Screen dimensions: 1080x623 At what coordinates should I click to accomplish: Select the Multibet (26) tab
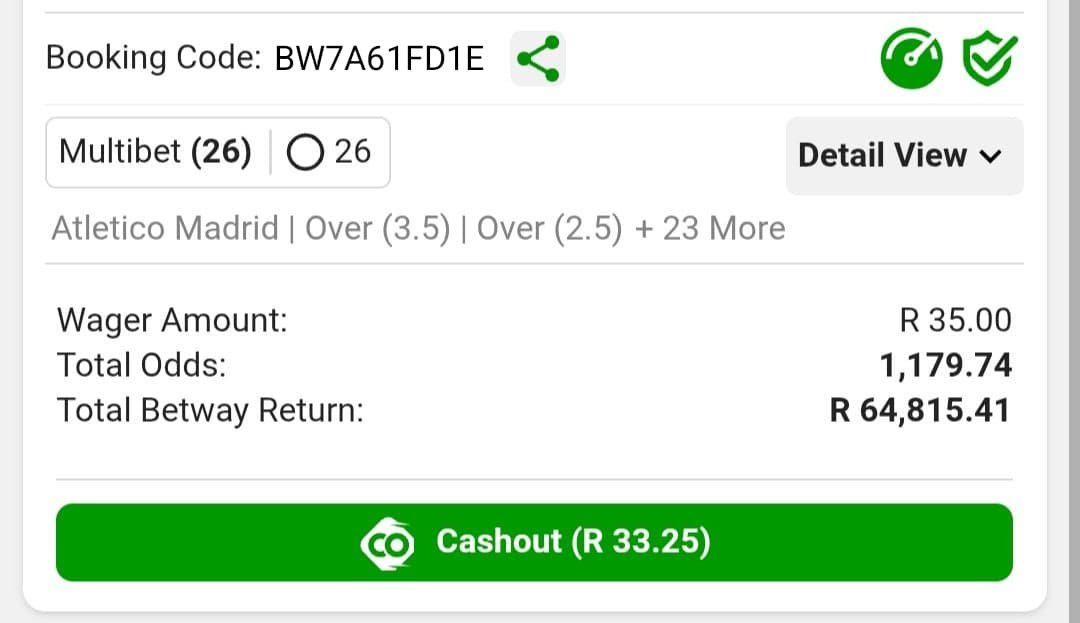click(x=156, y=151)
